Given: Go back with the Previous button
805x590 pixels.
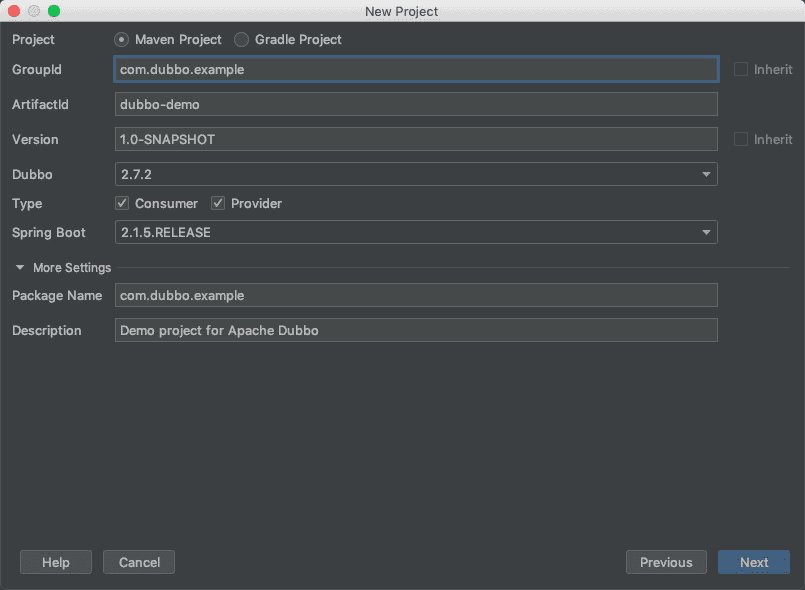Looking at the screenshot, I should point(666,562).
